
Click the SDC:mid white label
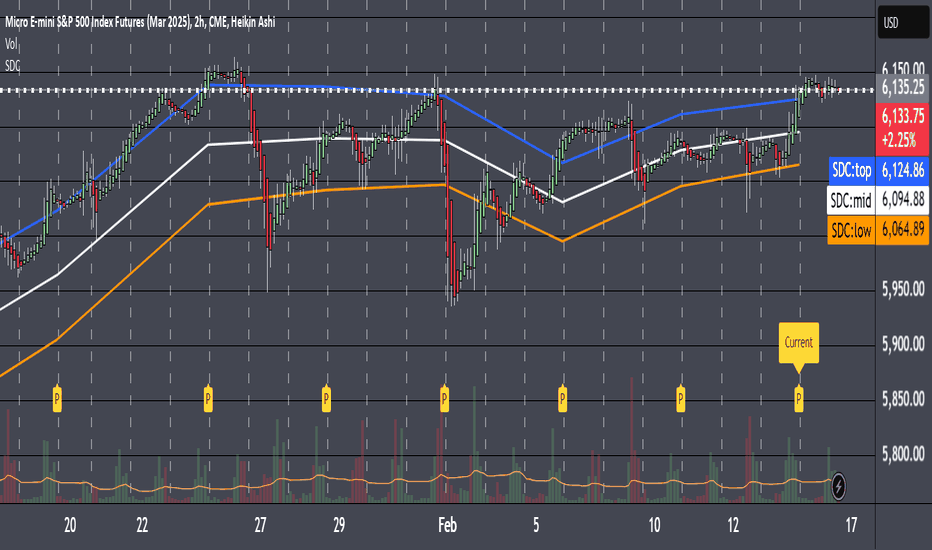pos(851,200)
